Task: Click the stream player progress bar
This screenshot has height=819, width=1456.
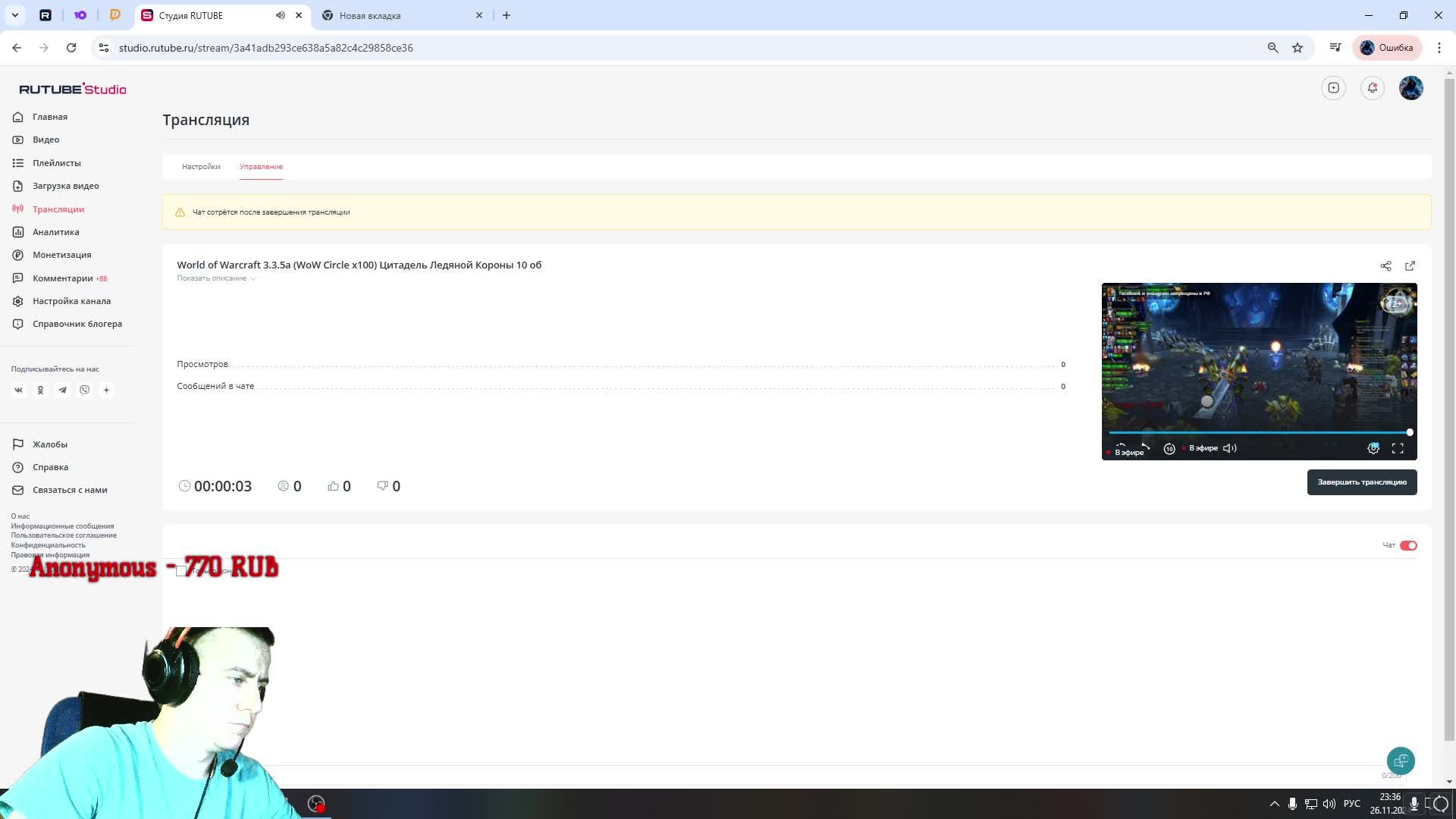Action: 1259,432
